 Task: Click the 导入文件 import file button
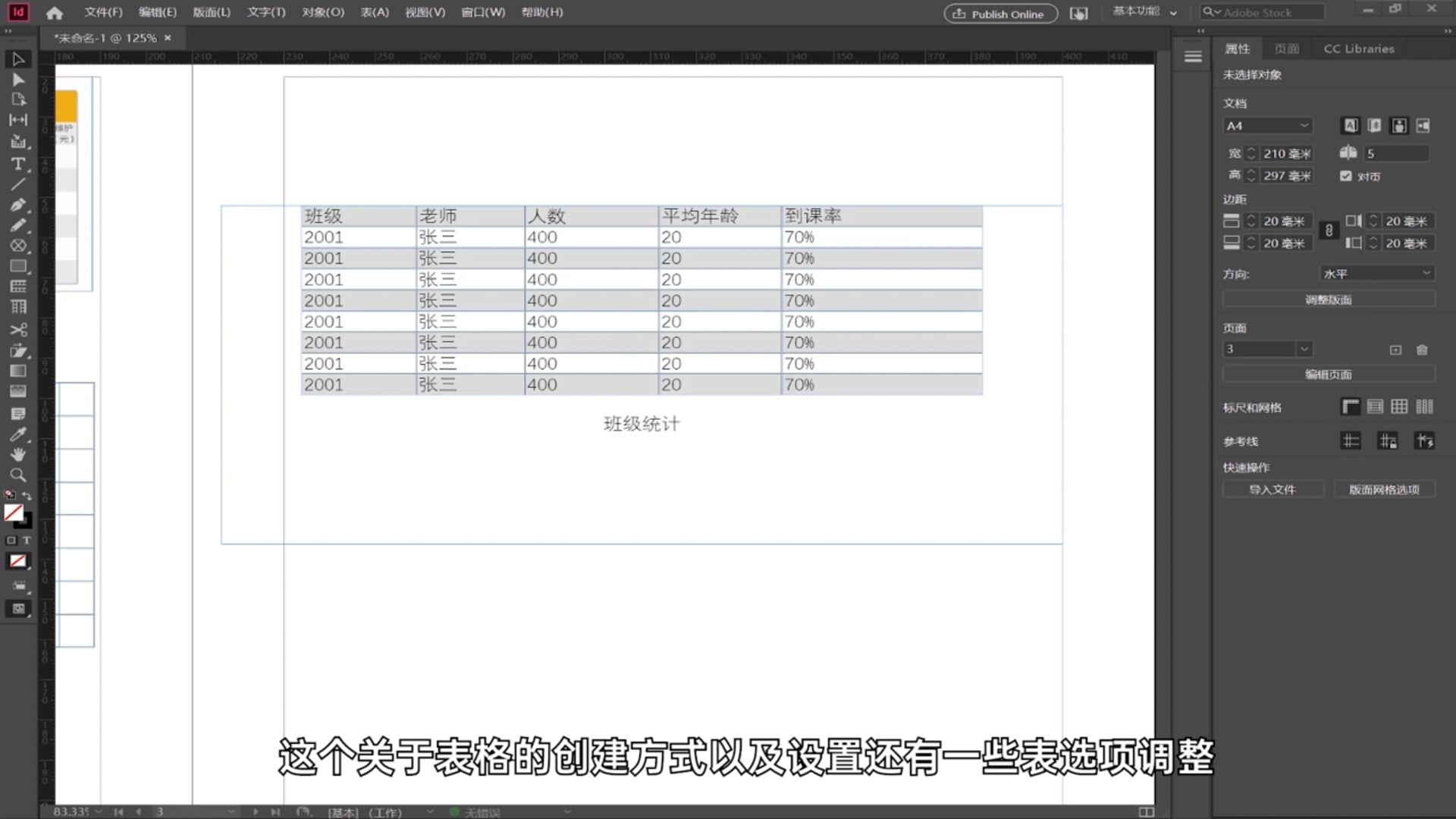pos(1272,490)
